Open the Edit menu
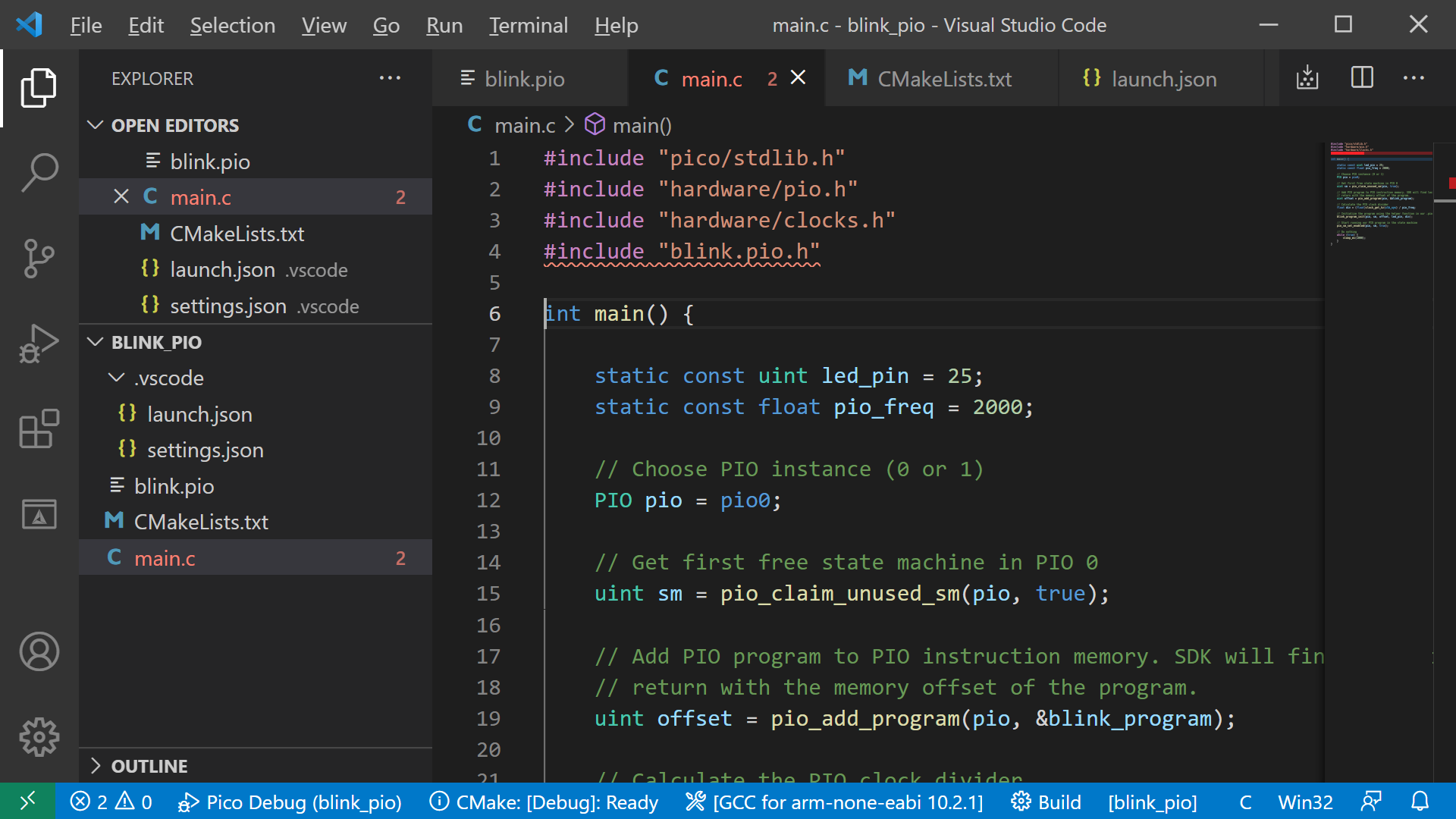This screenshot has height=819, width=1456. tap(146, 25)
